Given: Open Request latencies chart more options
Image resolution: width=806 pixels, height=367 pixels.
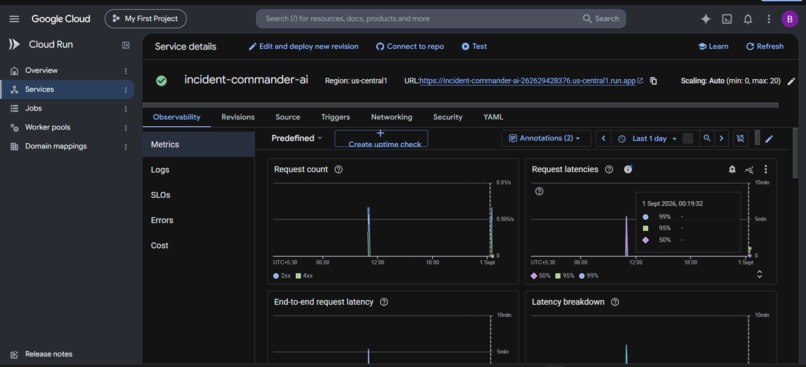Looking at the screenshot, I should pyautogui.click(x=765, y=170).
